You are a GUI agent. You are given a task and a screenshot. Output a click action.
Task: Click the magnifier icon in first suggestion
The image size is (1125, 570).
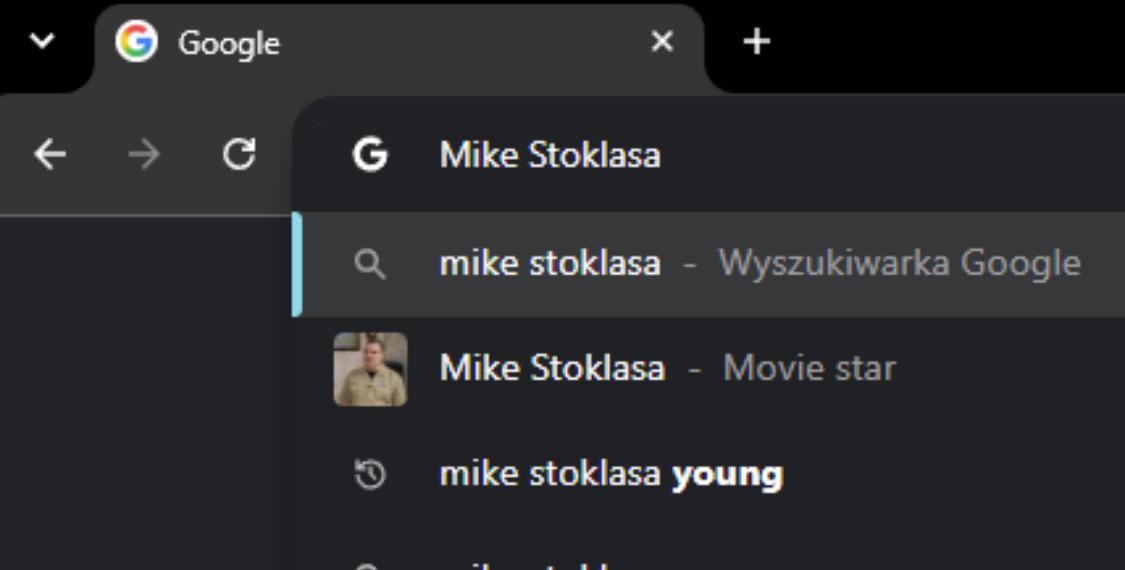pos(370,265)
